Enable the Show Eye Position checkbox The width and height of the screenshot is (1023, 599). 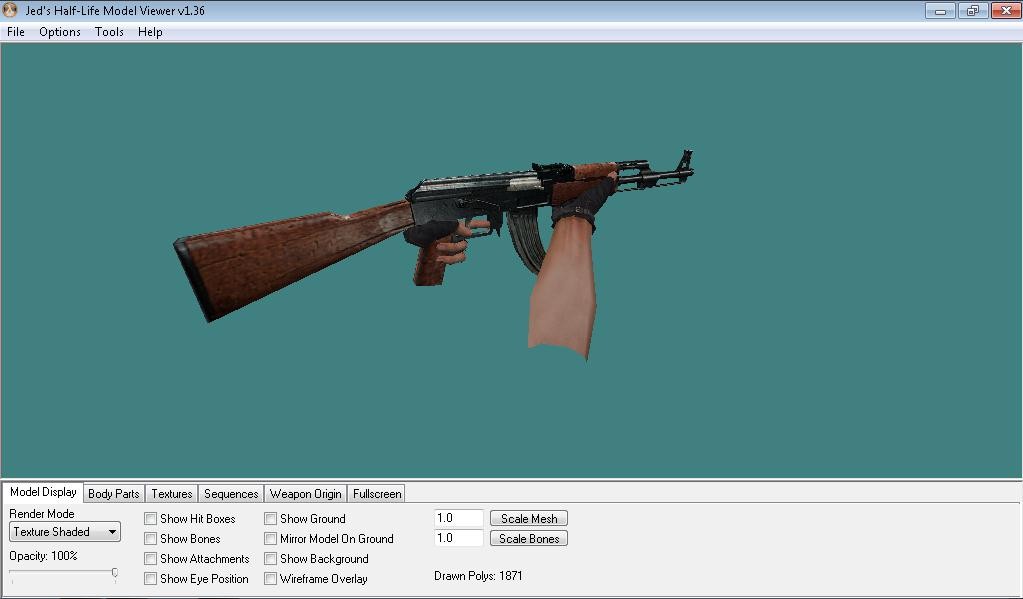[151, 579]
